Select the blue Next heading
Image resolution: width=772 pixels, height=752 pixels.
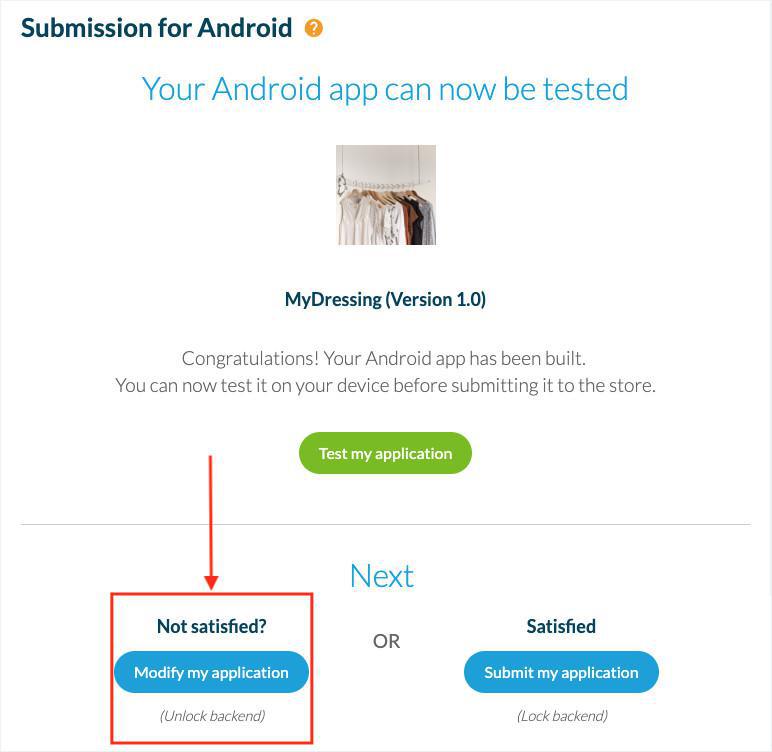[382, 576]
